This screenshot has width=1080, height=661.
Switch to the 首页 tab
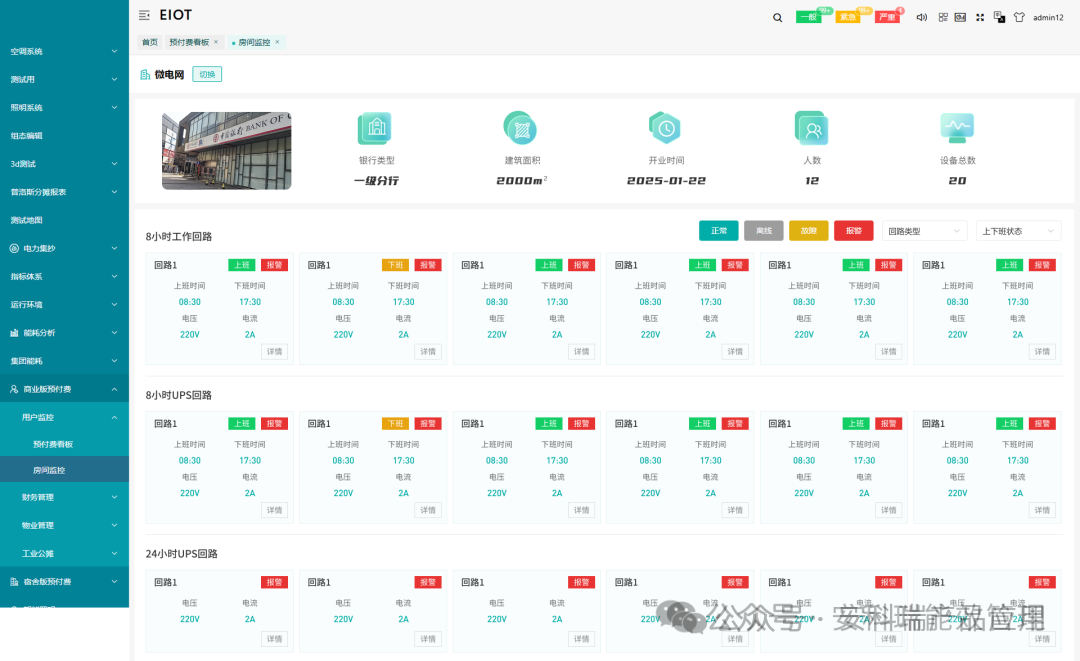point(149,42)
